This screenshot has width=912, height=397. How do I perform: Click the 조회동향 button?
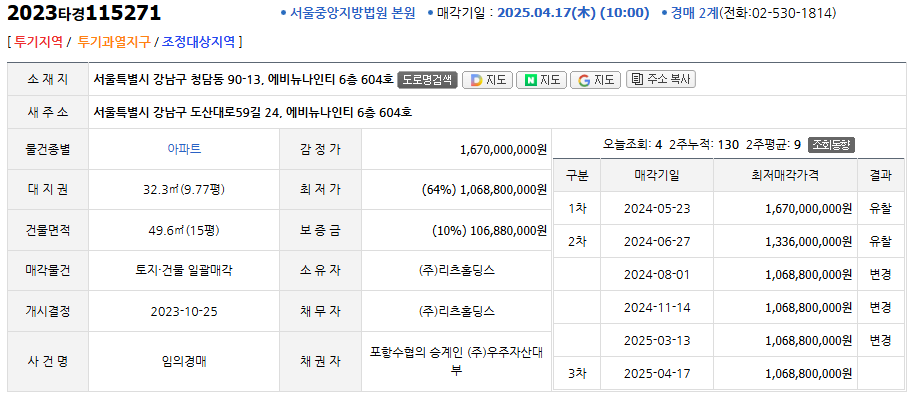coord(831,144)
